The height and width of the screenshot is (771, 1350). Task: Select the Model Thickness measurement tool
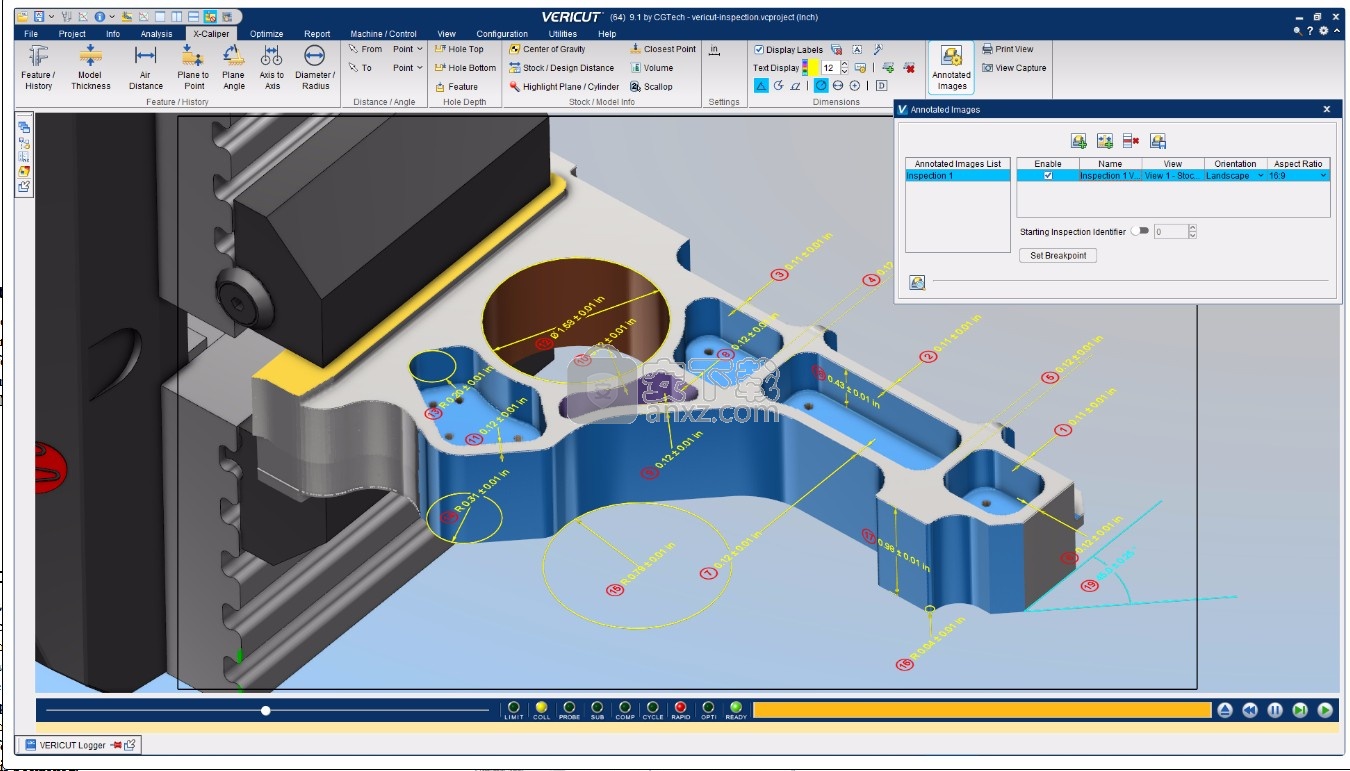[x=90, y=67]
